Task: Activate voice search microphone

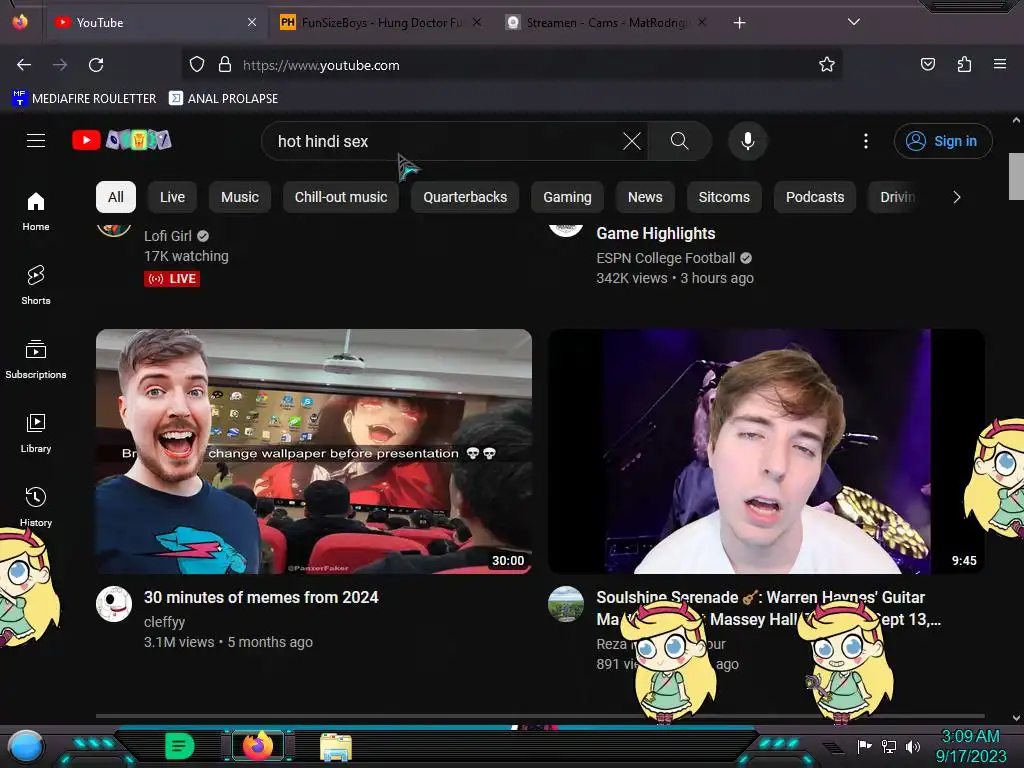Action: (x=748, y=141)
